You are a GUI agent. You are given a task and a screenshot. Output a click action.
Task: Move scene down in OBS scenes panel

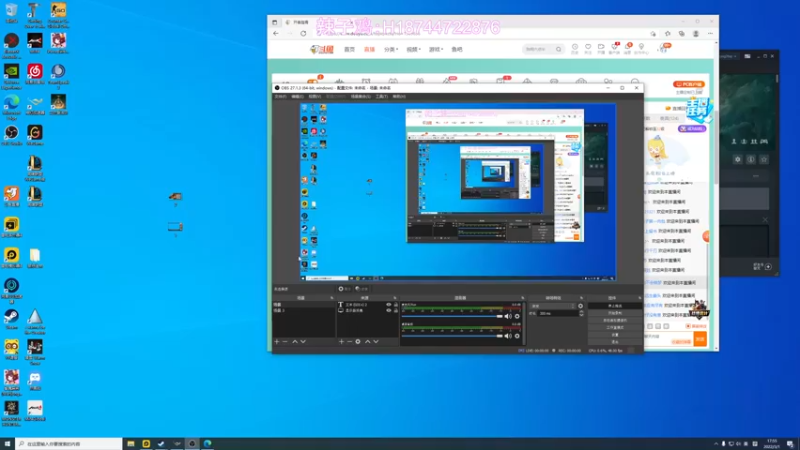pyautogui.click(x=303, y=341)
